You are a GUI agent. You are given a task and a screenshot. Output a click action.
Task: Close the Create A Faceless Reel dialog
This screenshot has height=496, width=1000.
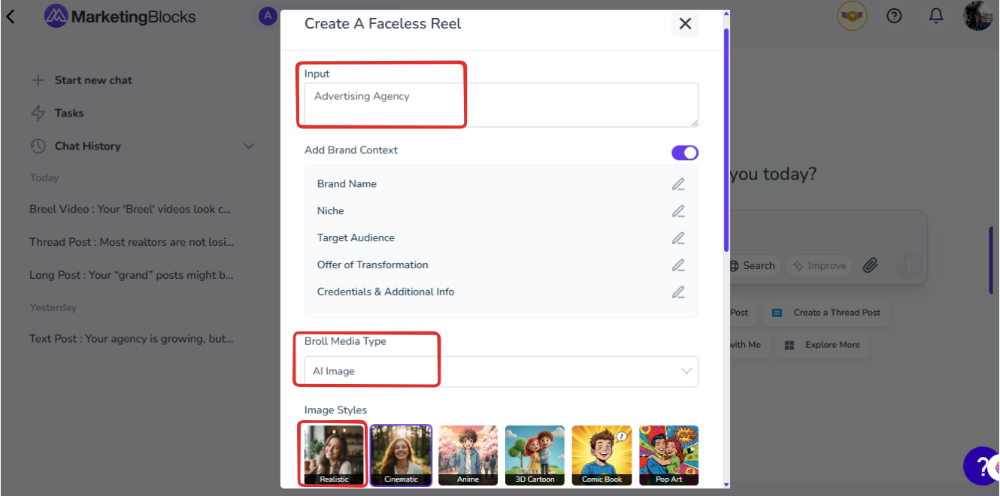[685, 24]
